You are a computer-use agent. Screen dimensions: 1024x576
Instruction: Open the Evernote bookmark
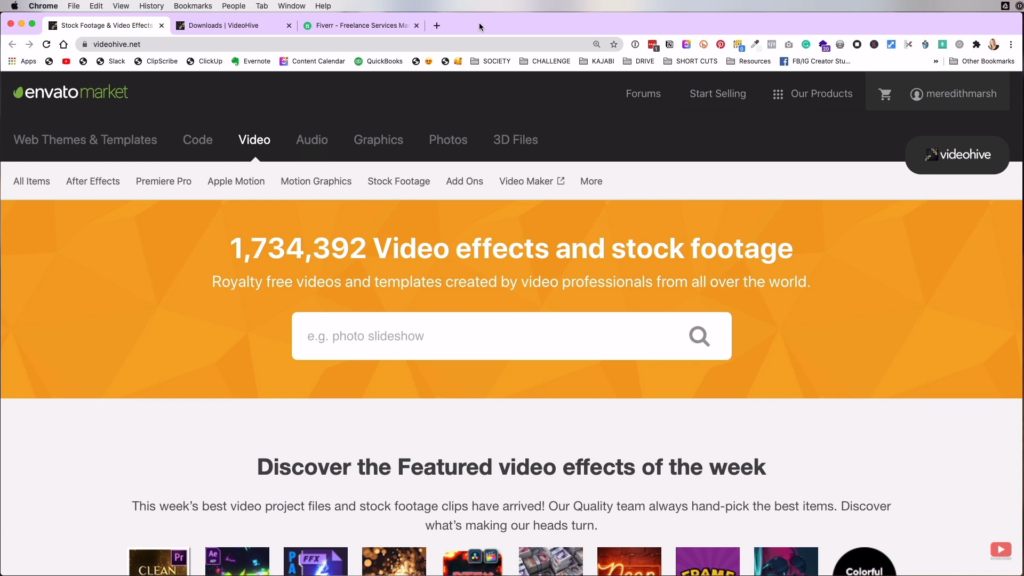click(251, 61)
